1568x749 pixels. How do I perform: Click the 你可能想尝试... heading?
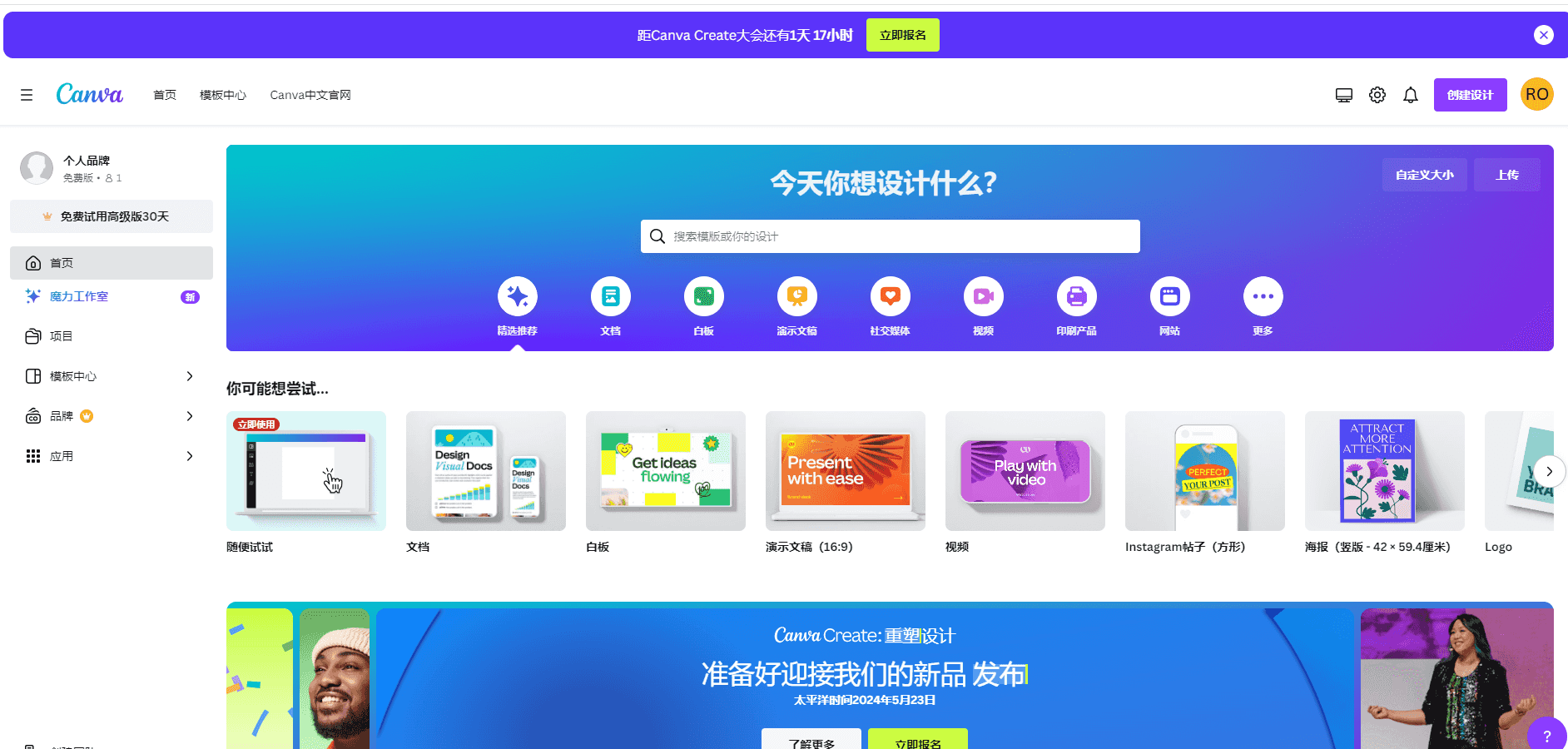(277, 389)
